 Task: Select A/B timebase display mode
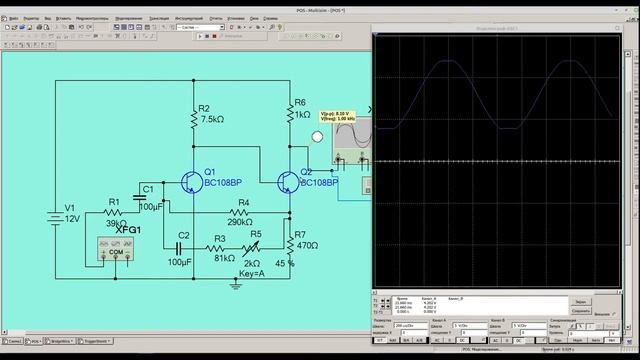pos(419,340)
